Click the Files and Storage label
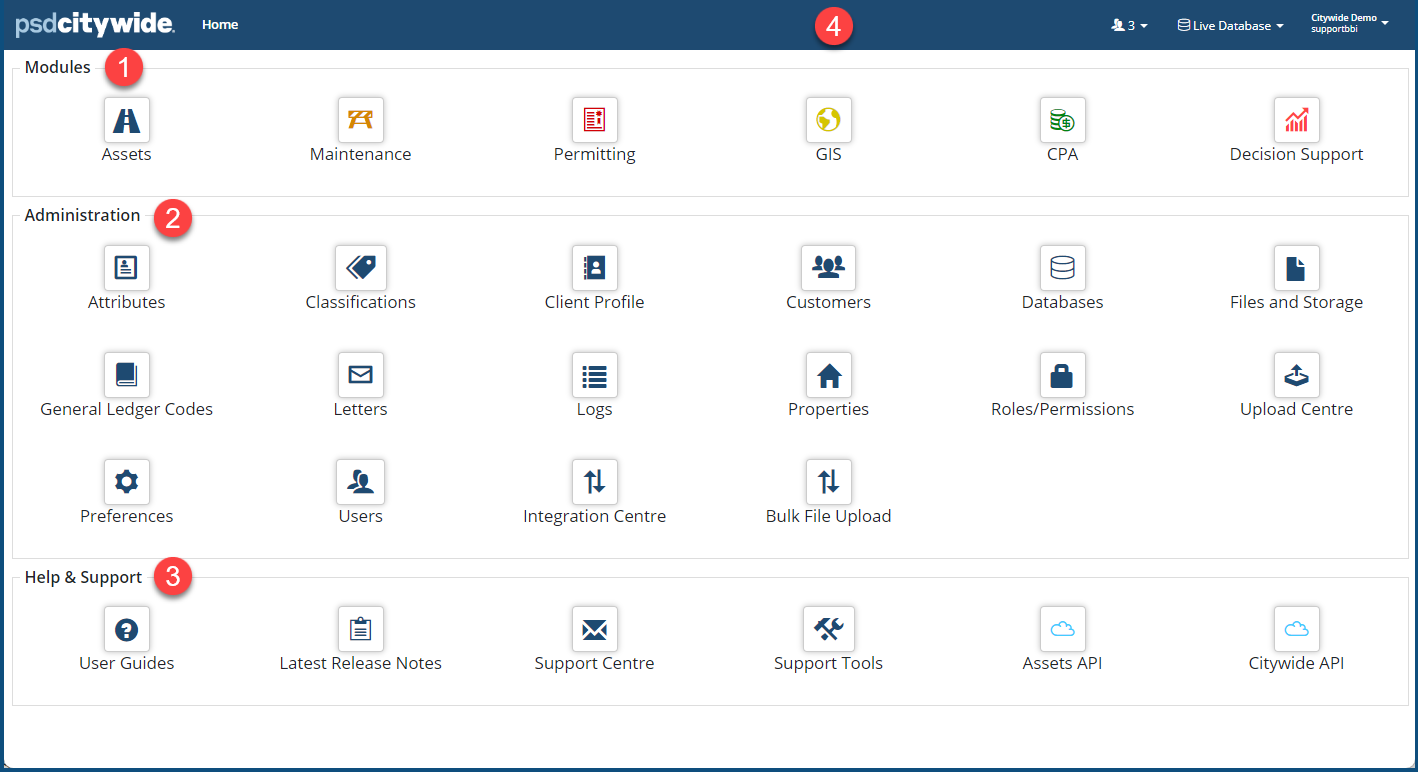 [x=1297, y=302]
